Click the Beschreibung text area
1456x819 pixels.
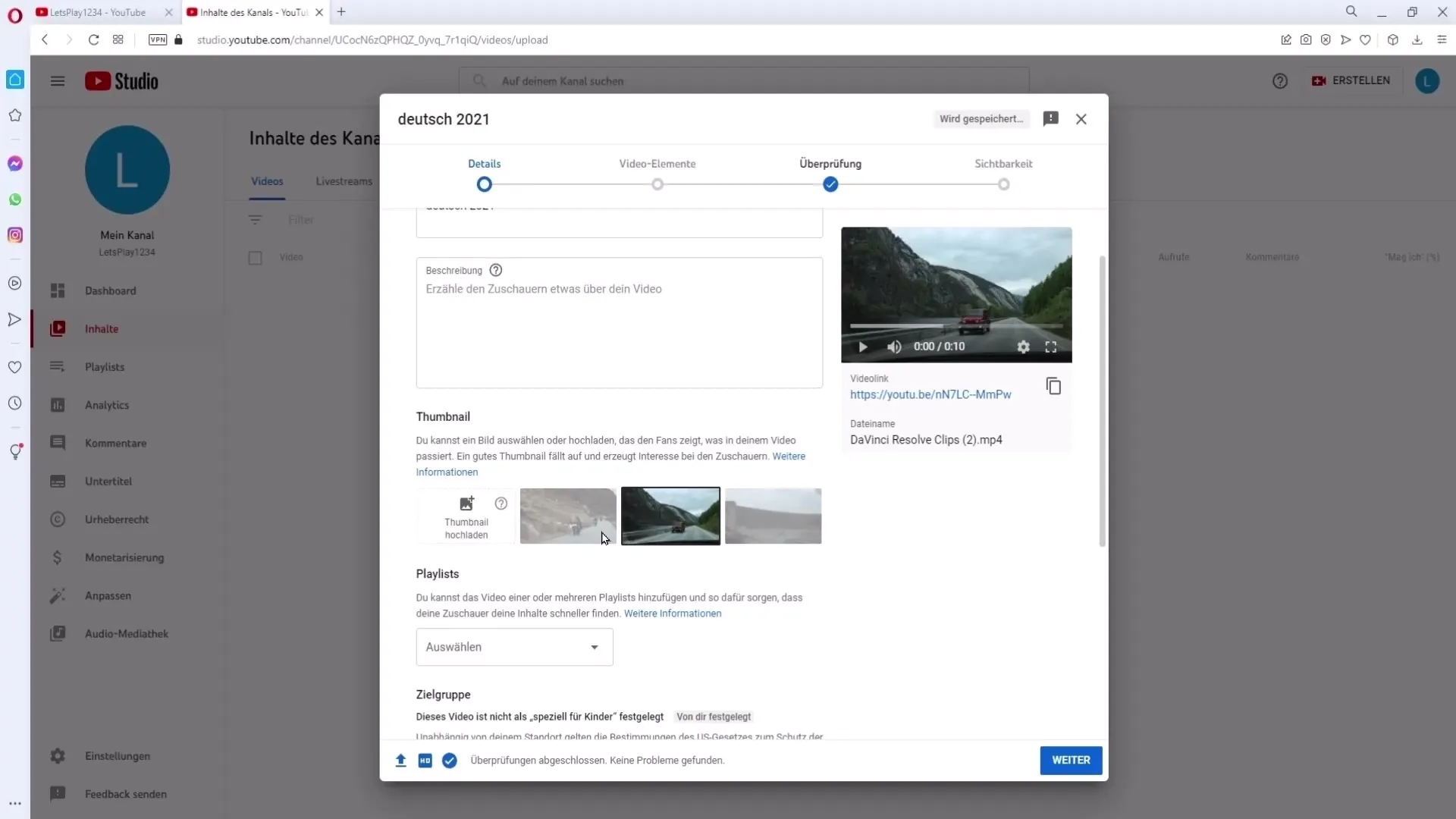click(619, 323)
